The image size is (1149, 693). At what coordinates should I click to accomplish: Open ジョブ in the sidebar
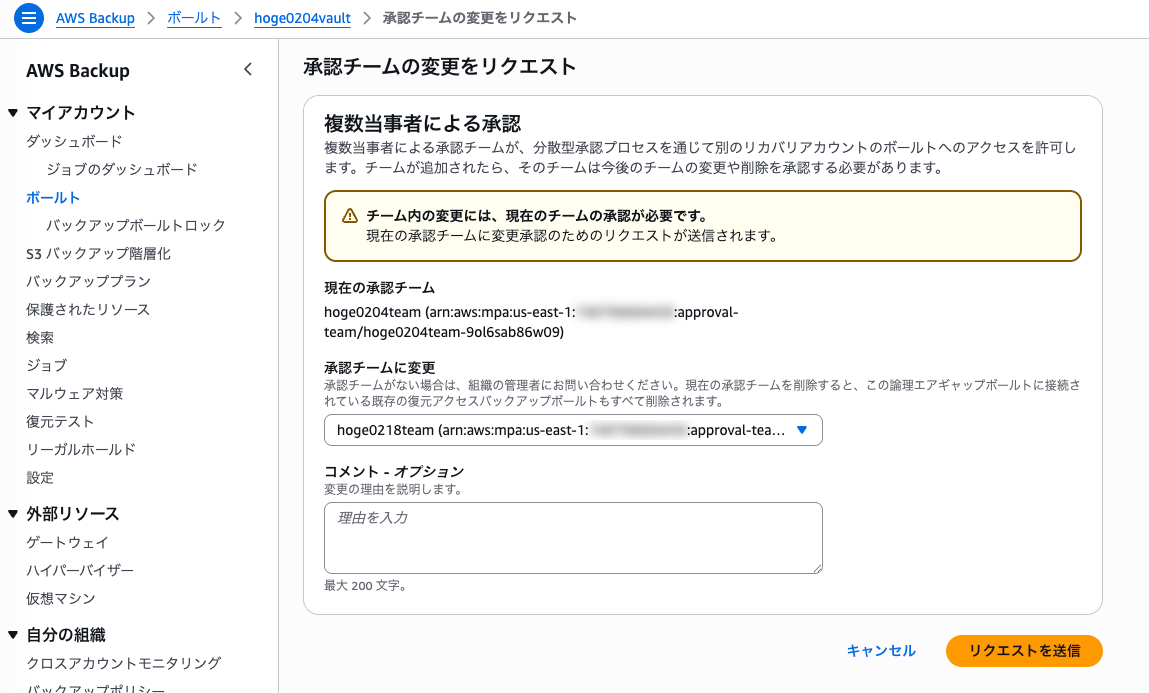tap(46, 366)
